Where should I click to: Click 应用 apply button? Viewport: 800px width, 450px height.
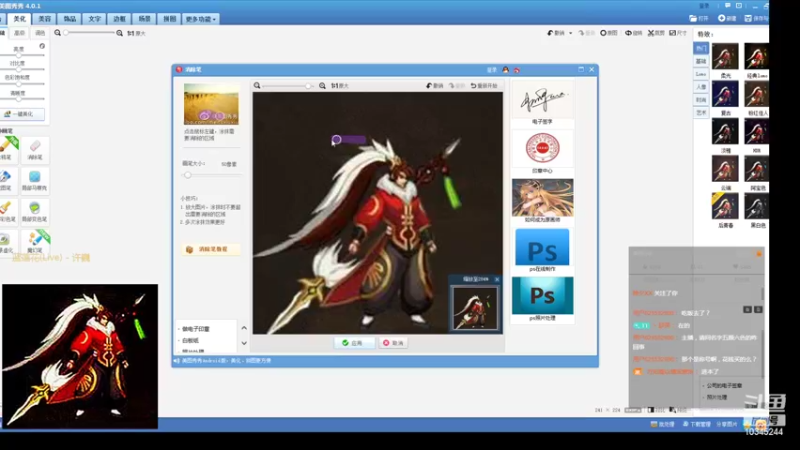(x=353, y=343)
